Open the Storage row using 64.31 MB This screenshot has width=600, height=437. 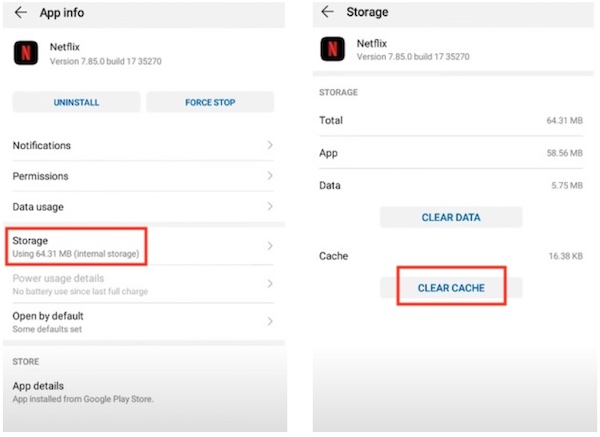tap(143, 246)
